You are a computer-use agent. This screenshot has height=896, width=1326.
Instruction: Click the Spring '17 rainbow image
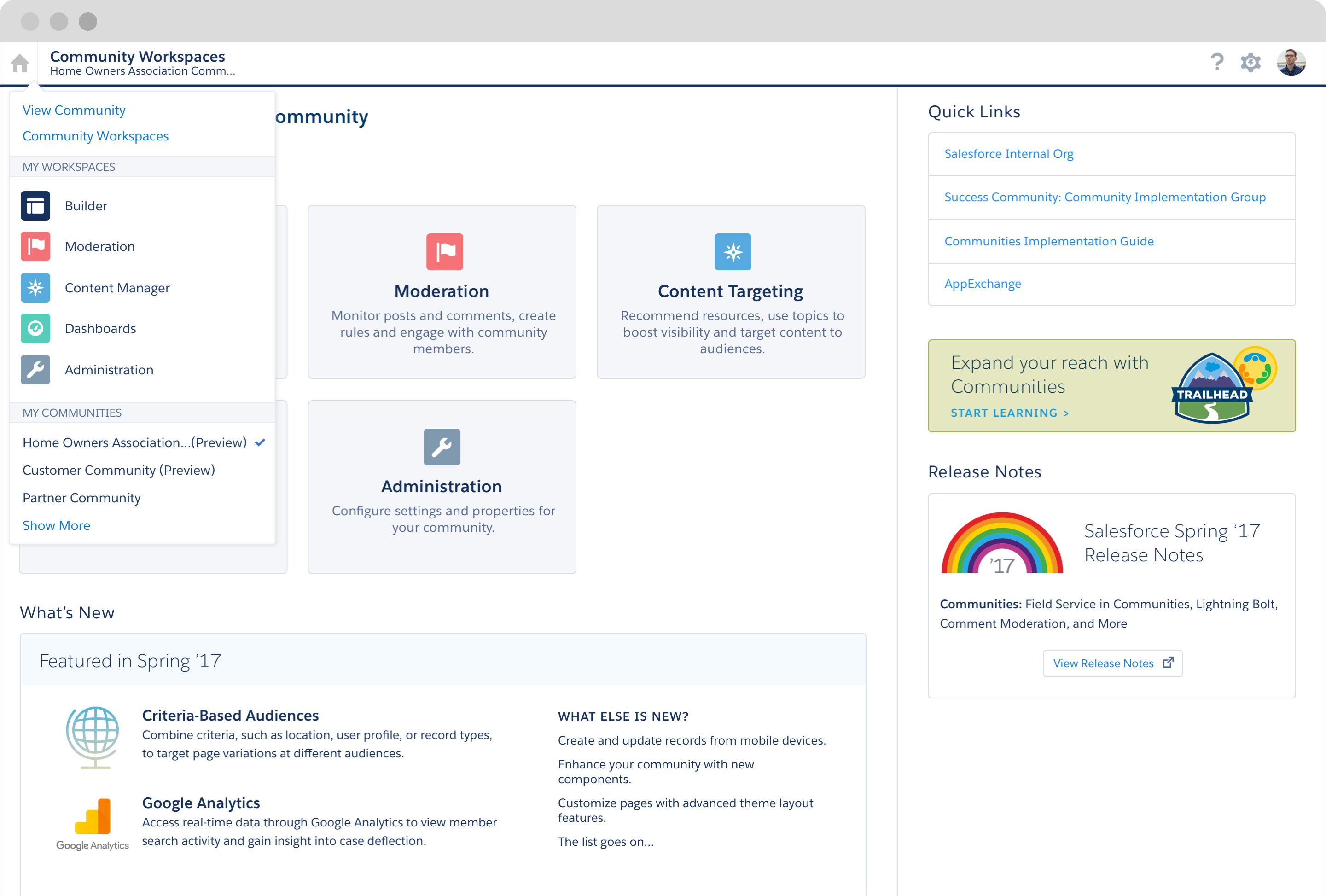pyautogui.click(x=1002, y=543)
